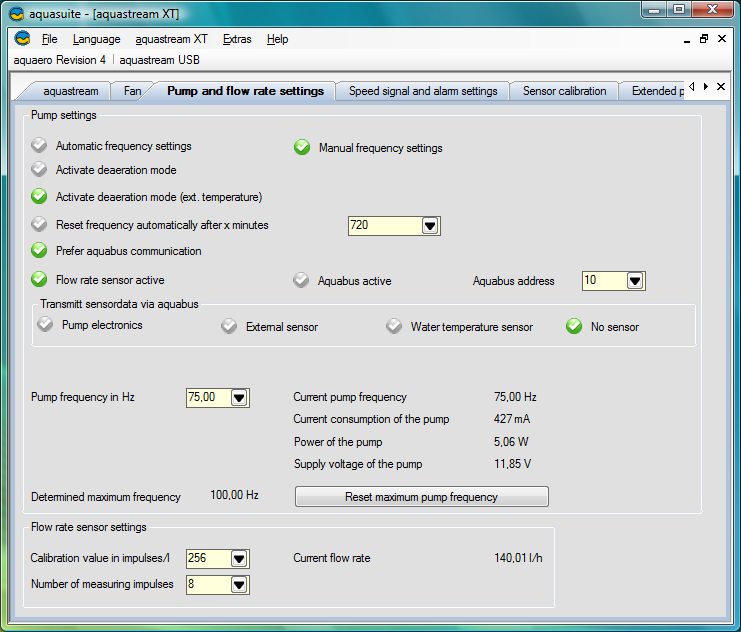The width and height of the screenshot is (741, 632).
Task: Toggle Manual frequency settings
Action: coord(302,147)
